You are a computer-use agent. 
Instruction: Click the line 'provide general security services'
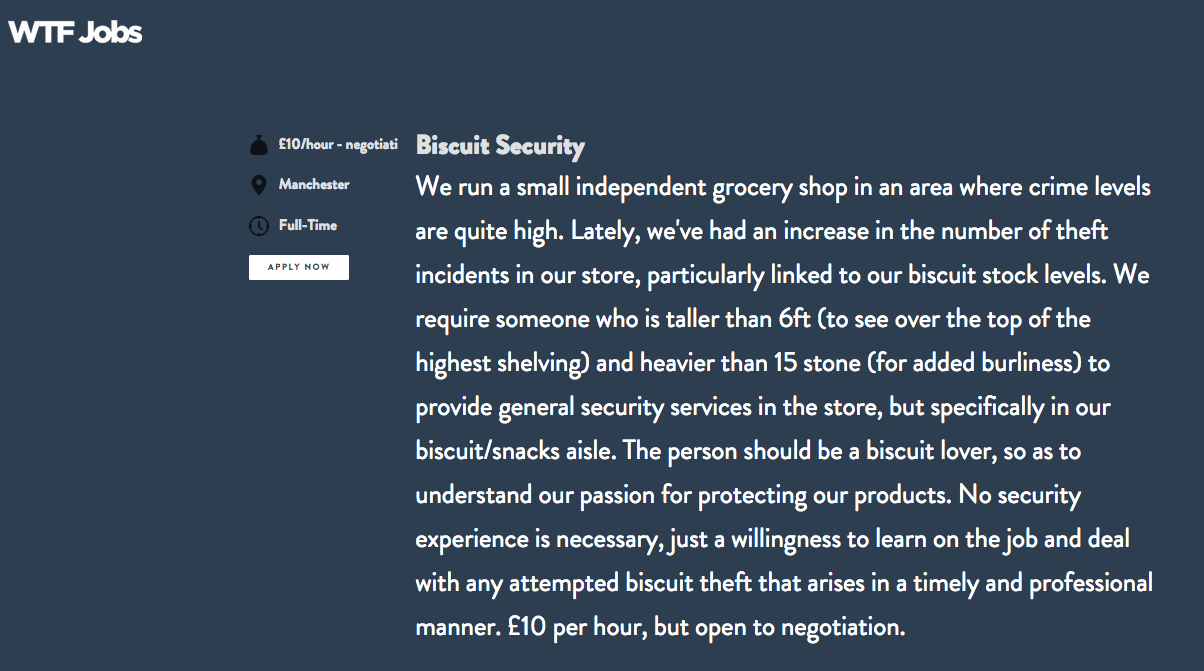(763, 408)
